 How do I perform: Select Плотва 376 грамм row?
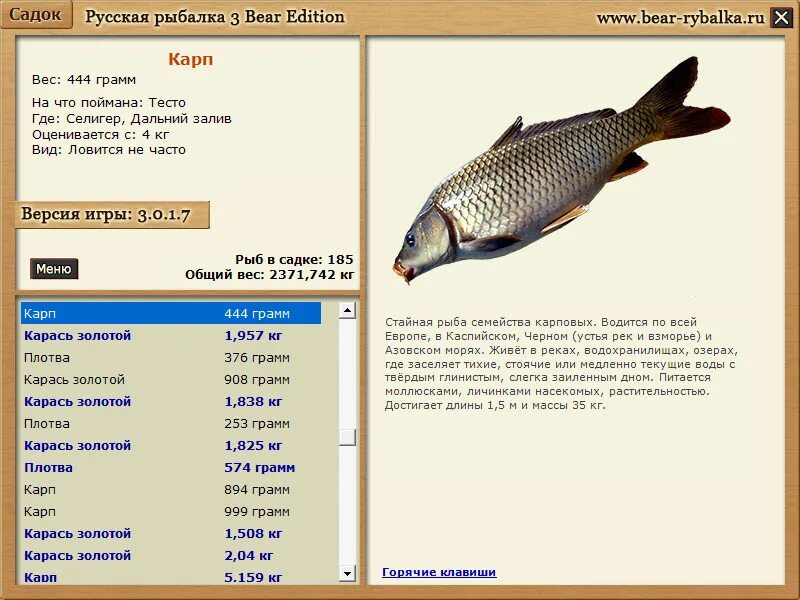[x=171, y=358]
